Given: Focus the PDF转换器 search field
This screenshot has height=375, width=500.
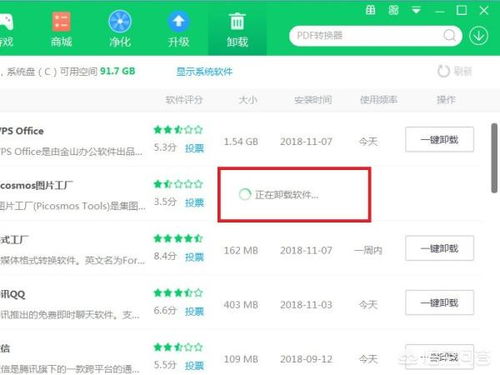Looking at the screenshot, I should click(x=368, y=36).
